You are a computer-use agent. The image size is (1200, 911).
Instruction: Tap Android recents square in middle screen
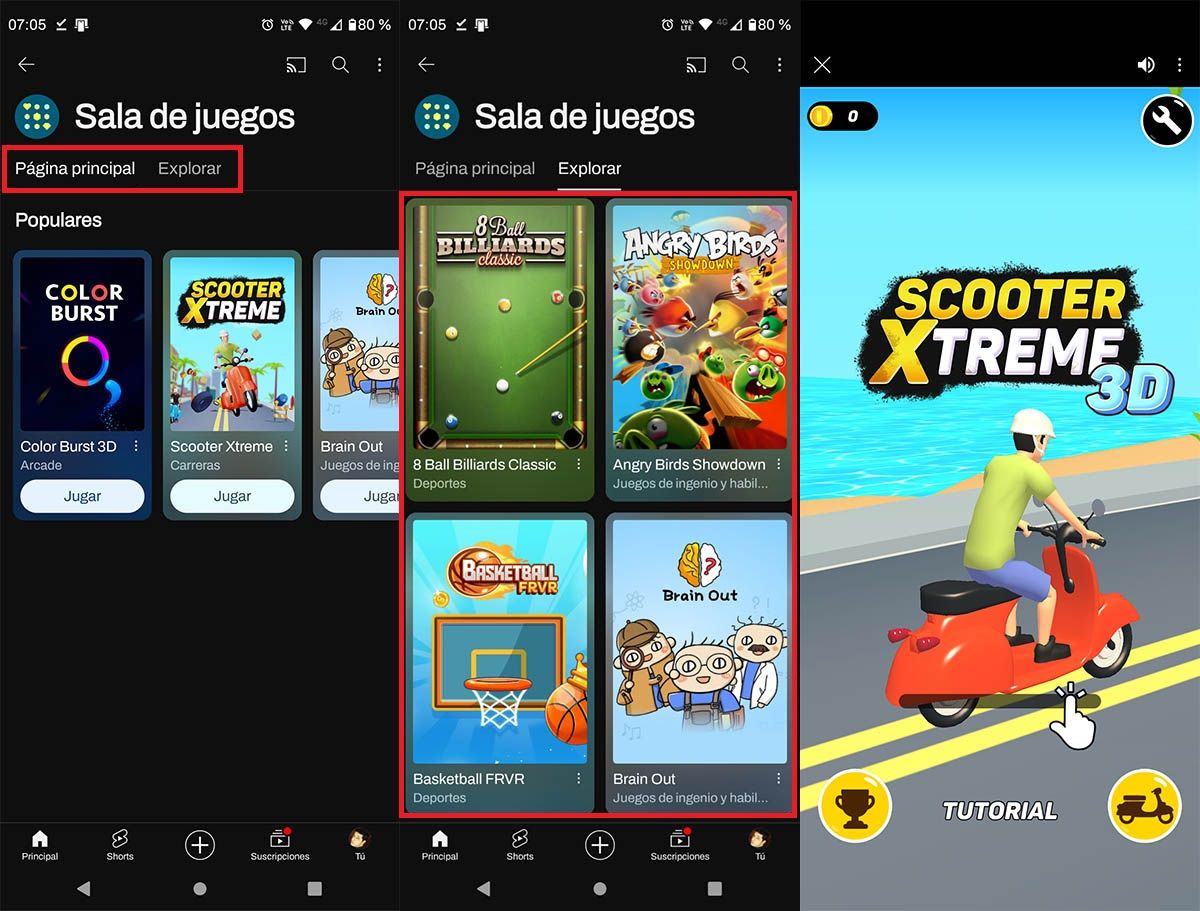pyautogui.click(x=715, y=888)
